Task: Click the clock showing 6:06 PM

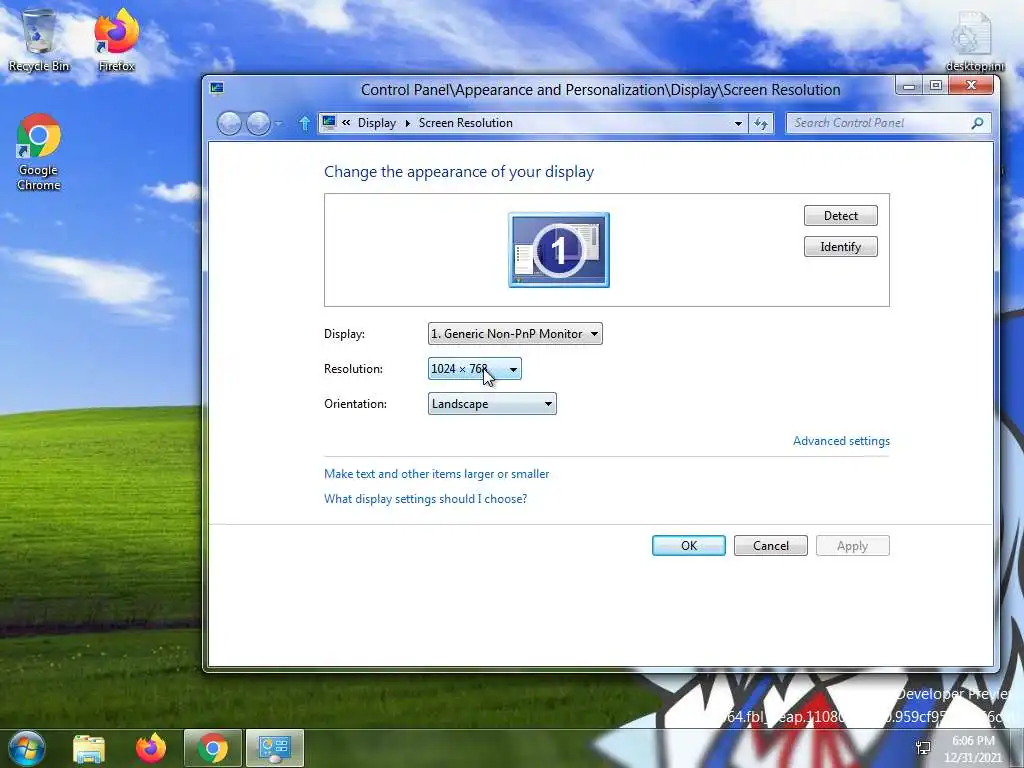Action: [973, 741]
